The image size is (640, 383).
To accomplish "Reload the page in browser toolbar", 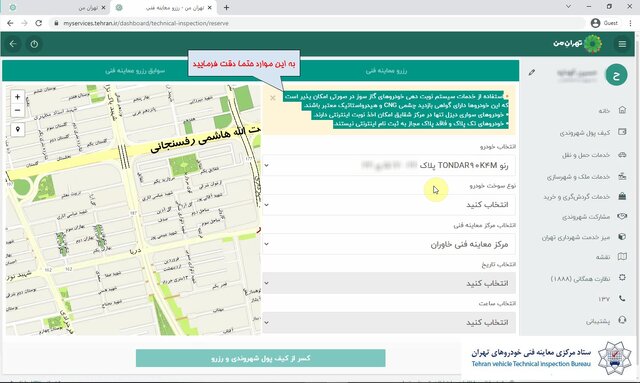I will 38,23.
